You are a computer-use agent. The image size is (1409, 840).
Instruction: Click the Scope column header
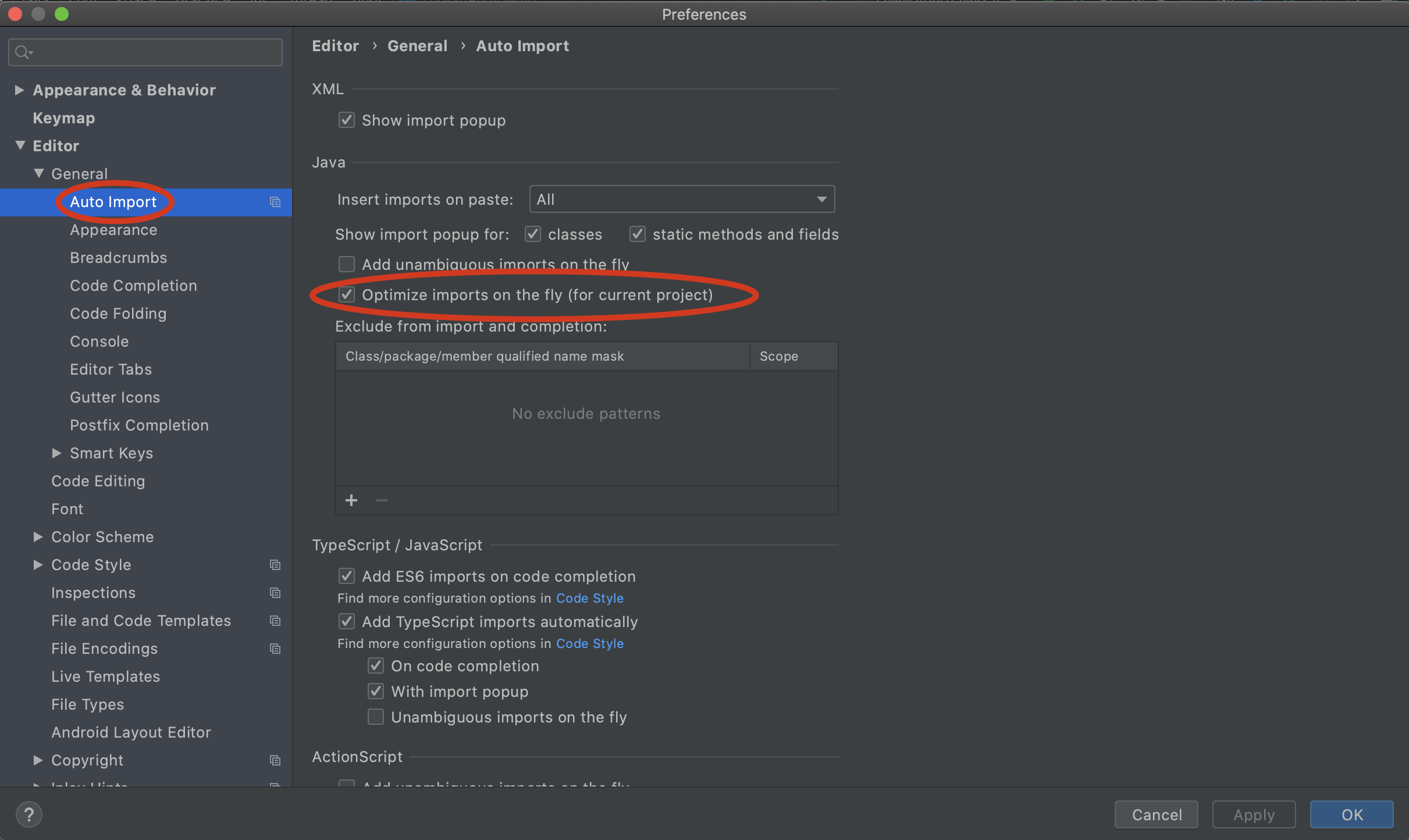tap(778, 356)
